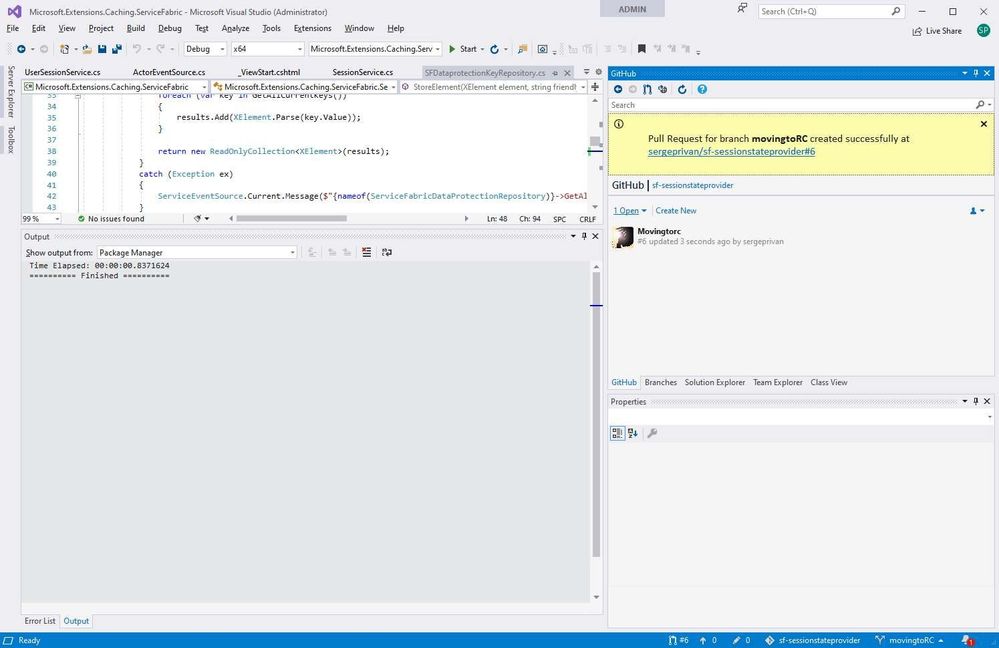Pin the Output window
The image size is (999, 648).
click(x=584, y=236)
